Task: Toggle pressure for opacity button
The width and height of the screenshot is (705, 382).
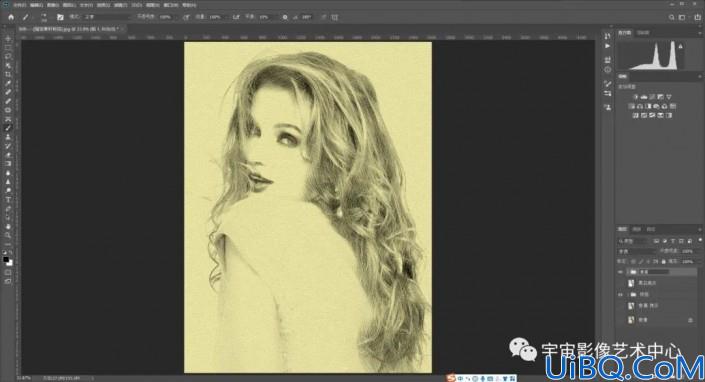Action: pyautogui.click(x=186, y=17)
